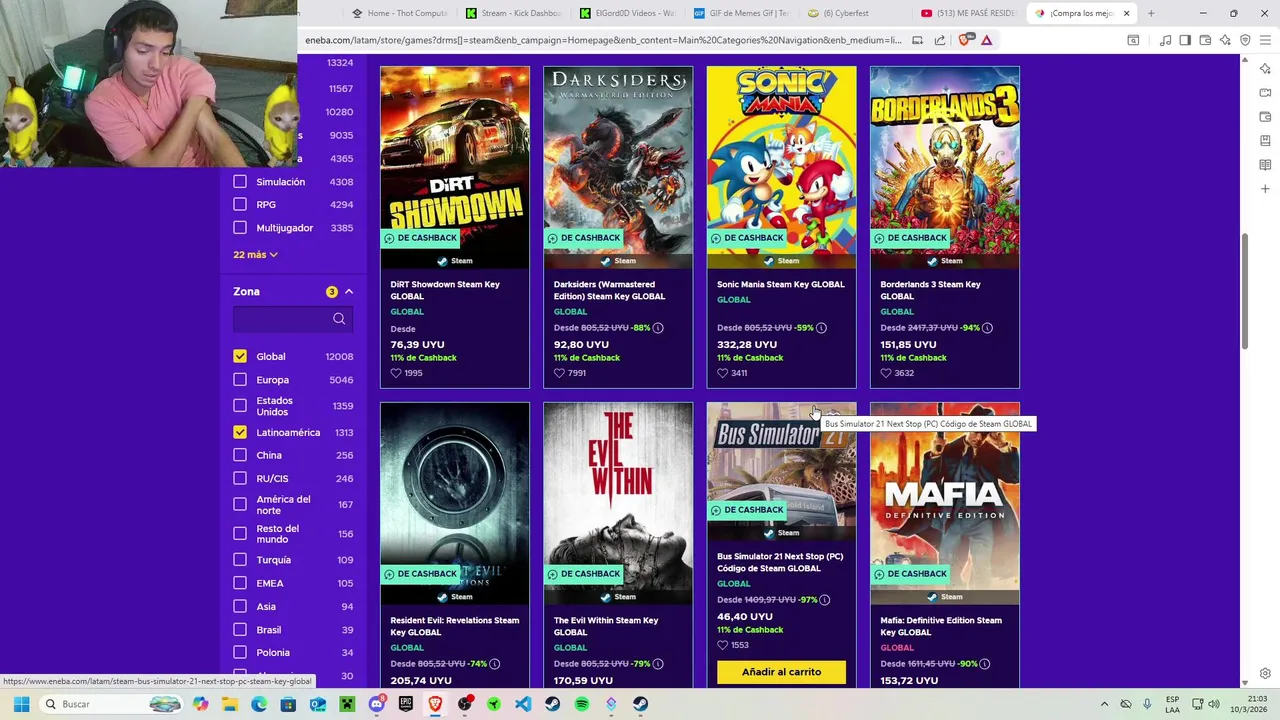Click the plus icon in right sidebar
Image resolution: width=1280 pixels, height=720 pixels.
click(1265, 189)
